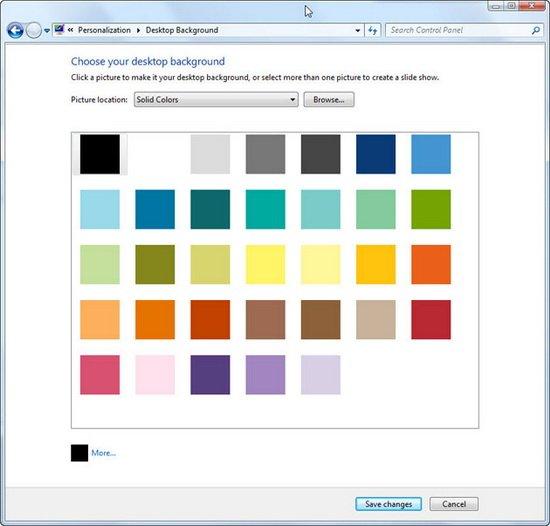The height and width of the screenshot is (526, 550).
Task: Click Personalization in the breadcrumb
Action: point(104,30)
